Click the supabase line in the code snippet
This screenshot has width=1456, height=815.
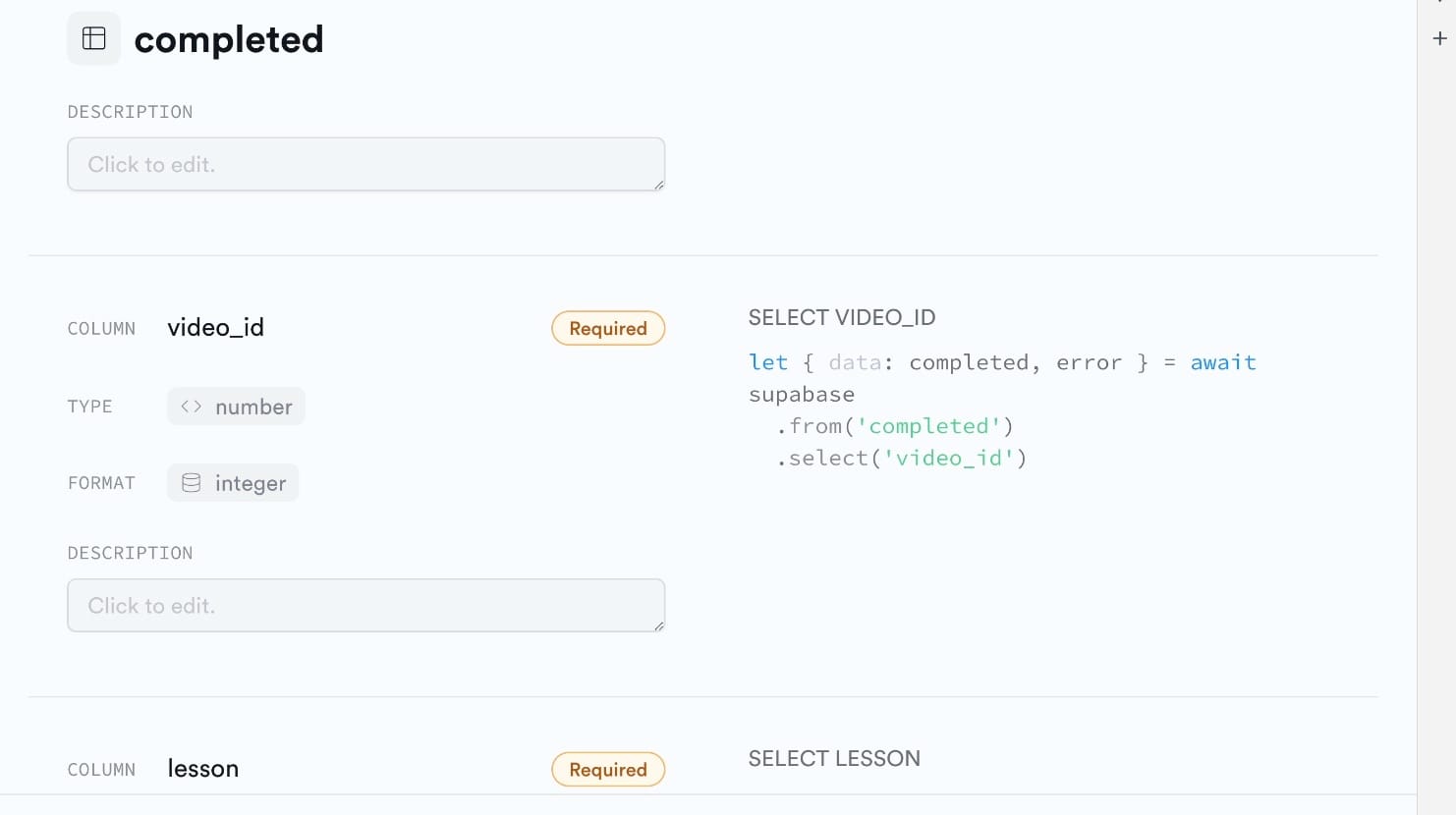pos(801,395)
